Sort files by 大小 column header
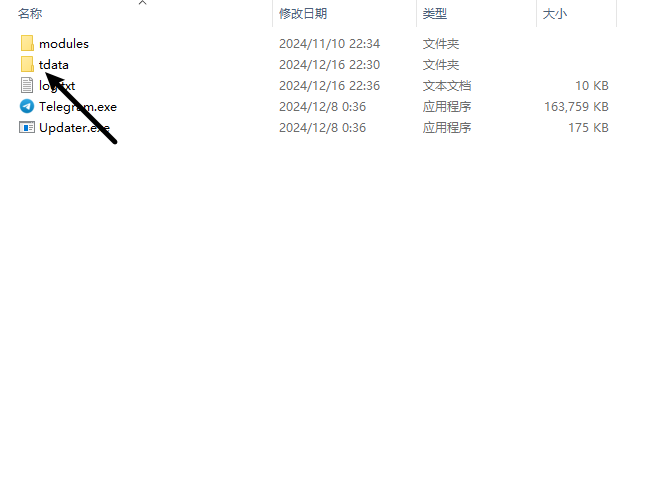Screen dimensions: 646x484 pos(555,14)
